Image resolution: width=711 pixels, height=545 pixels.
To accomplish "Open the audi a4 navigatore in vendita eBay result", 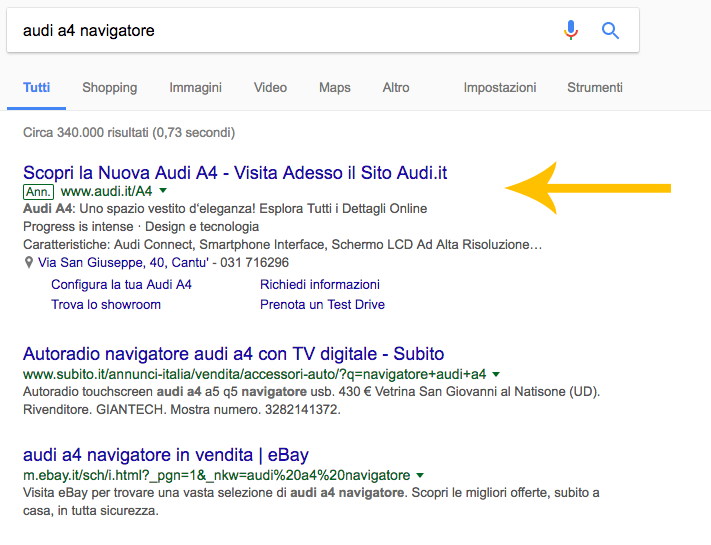I will [x=166, y=455].
